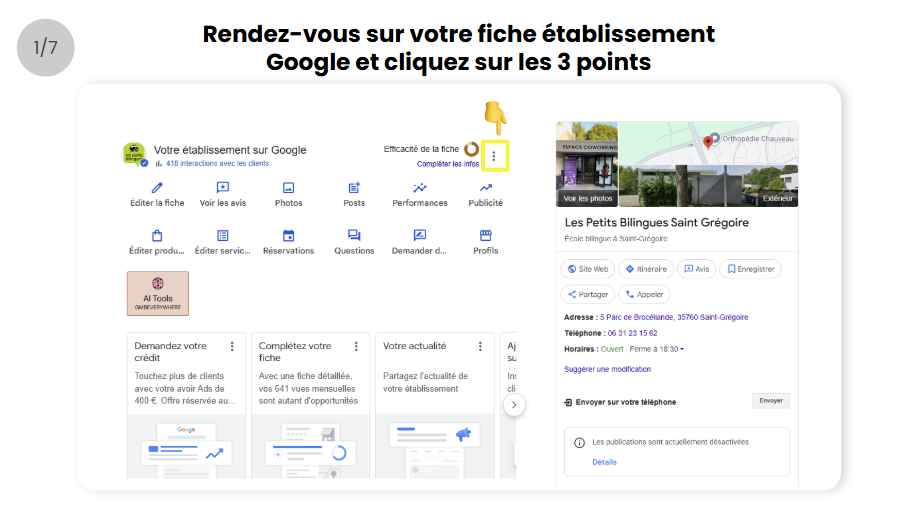
Task: Open the Posts icon
Action: [354, 188]
